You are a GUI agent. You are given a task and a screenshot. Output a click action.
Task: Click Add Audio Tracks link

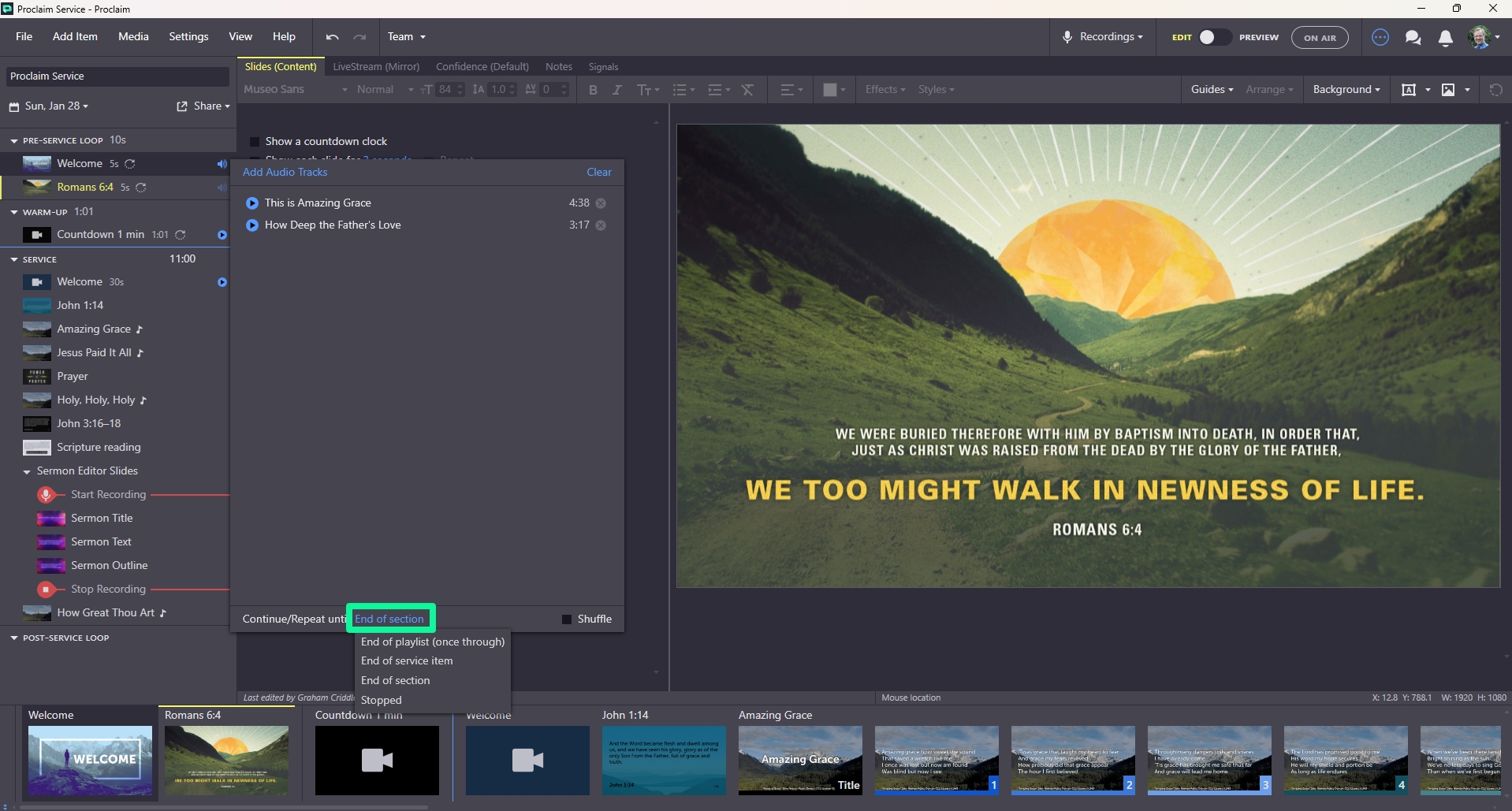click(x=285, y=172)
